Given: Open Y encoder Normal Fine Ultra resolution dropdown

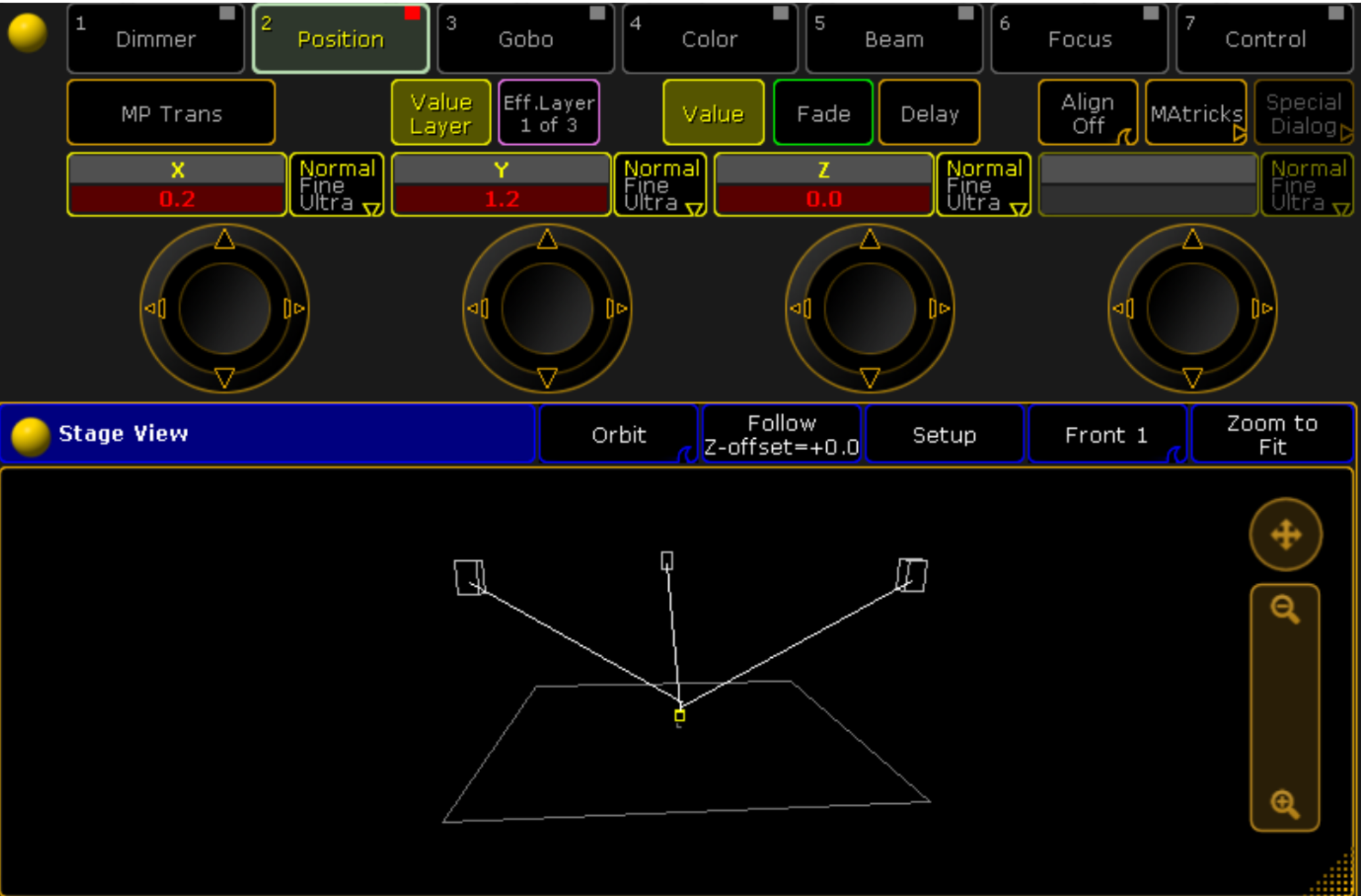Looking at the screenshot, I should point(660,185).
